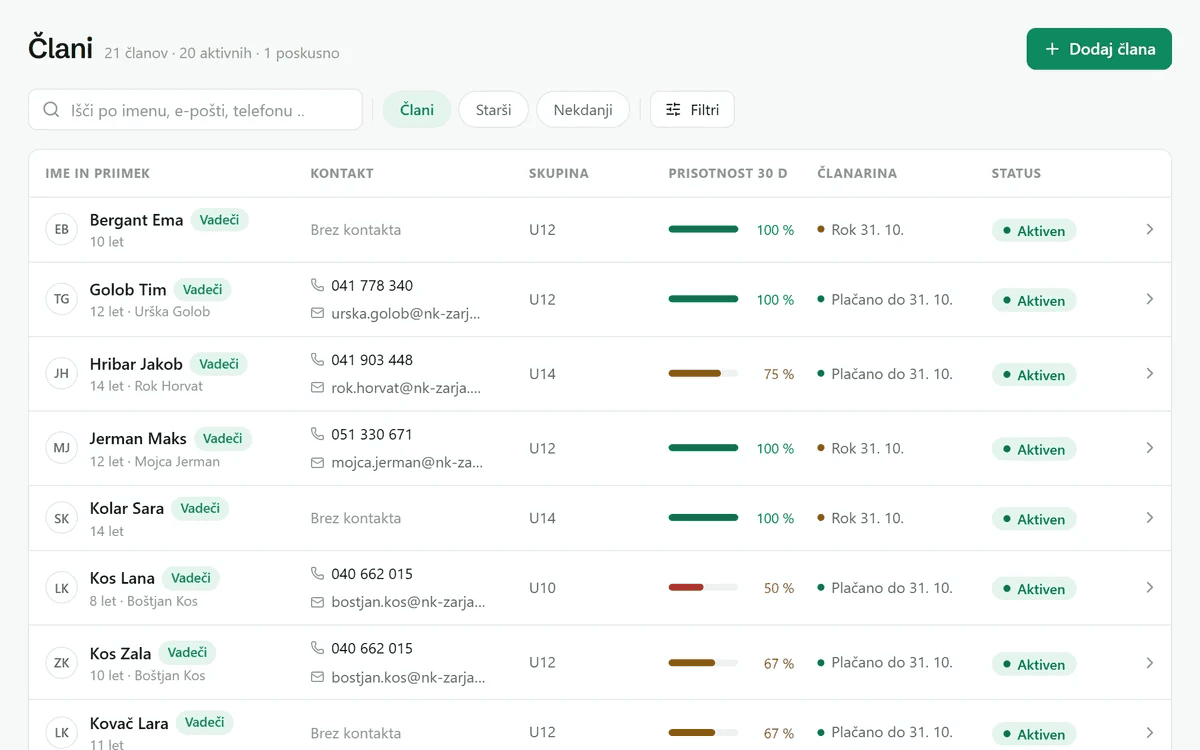Click the ČLANARINA column header

pyautogui.click(x=857, y=173)
